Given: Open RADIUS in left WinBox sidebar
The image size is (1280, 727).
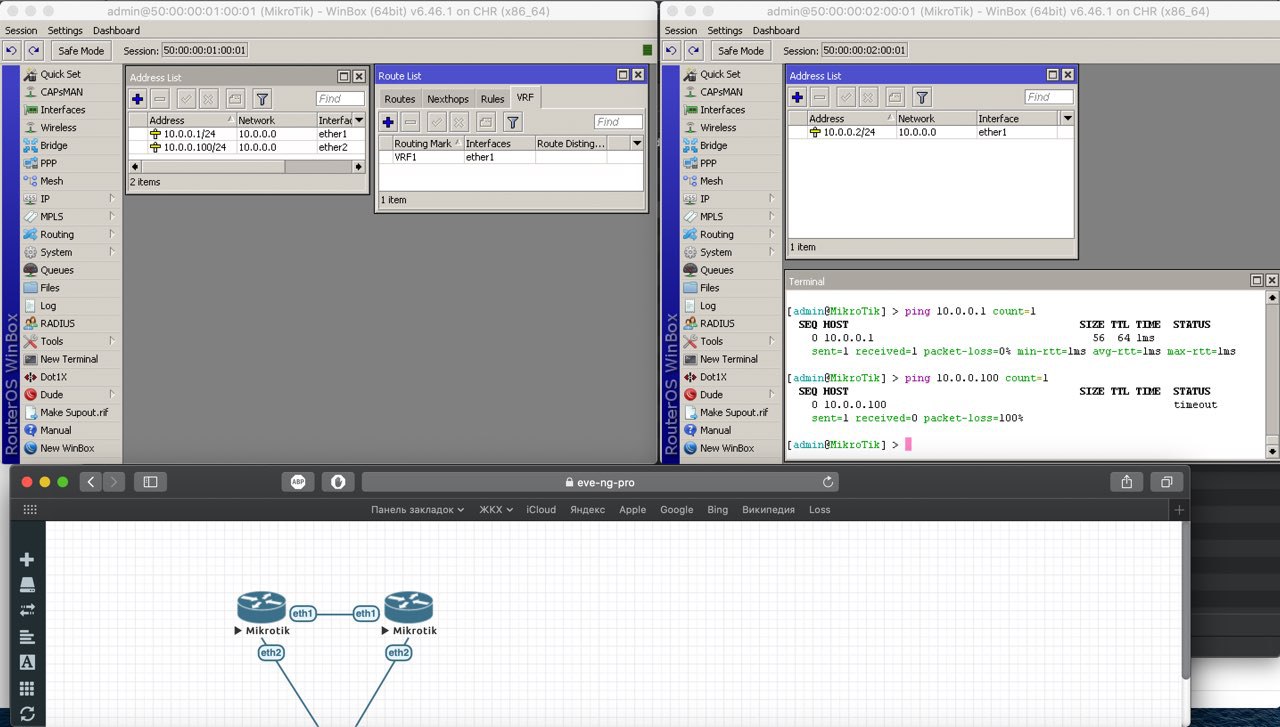Looking at the screenshot, I should (x=57, y=323).
